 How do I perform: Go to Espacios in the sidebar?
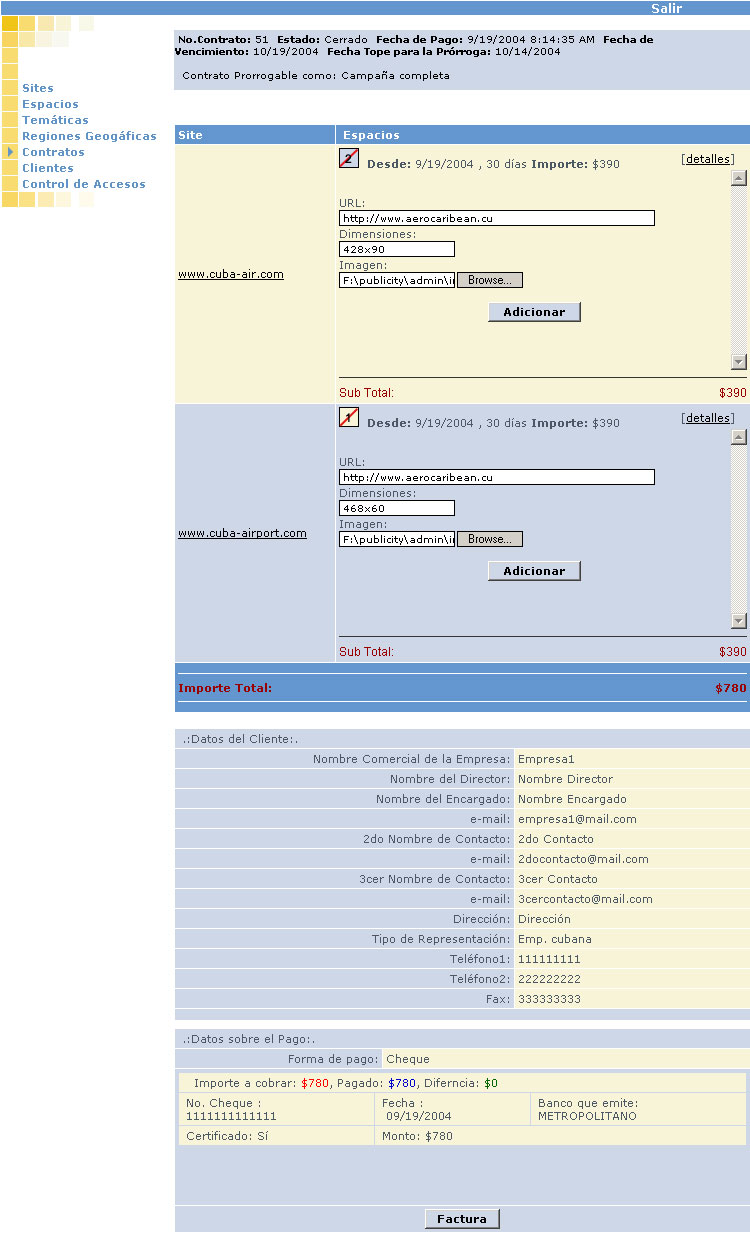point(50,104)
